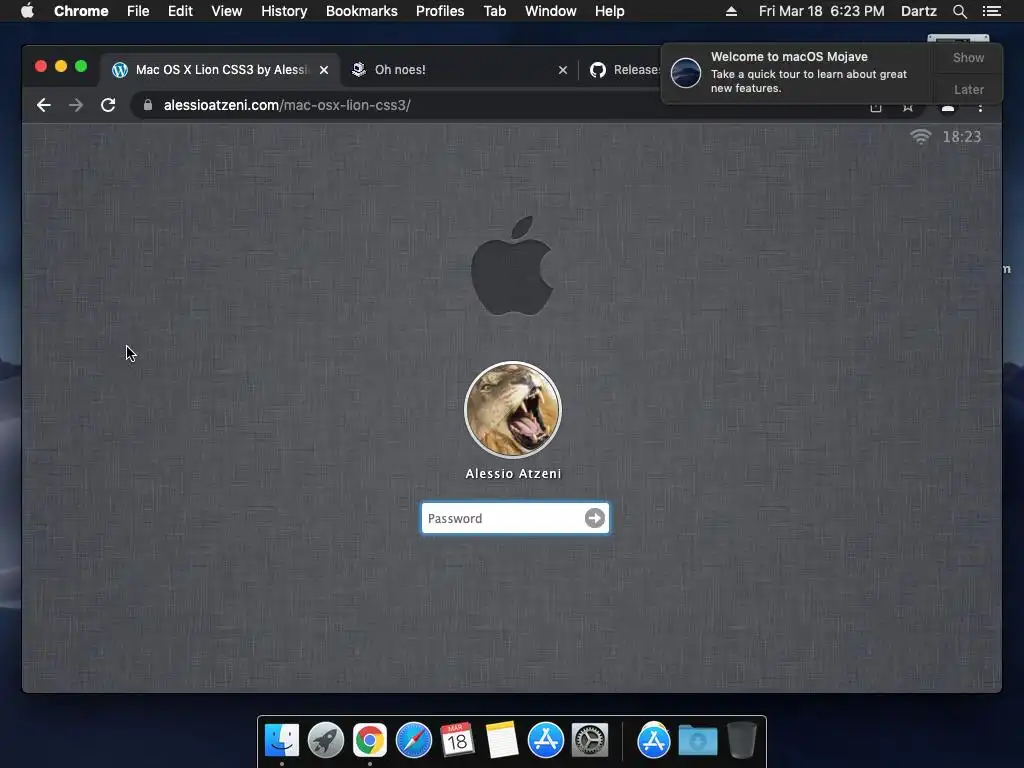Open the App Store icon beside Downloads folder

pyautogui.click(x=654, y=740)
